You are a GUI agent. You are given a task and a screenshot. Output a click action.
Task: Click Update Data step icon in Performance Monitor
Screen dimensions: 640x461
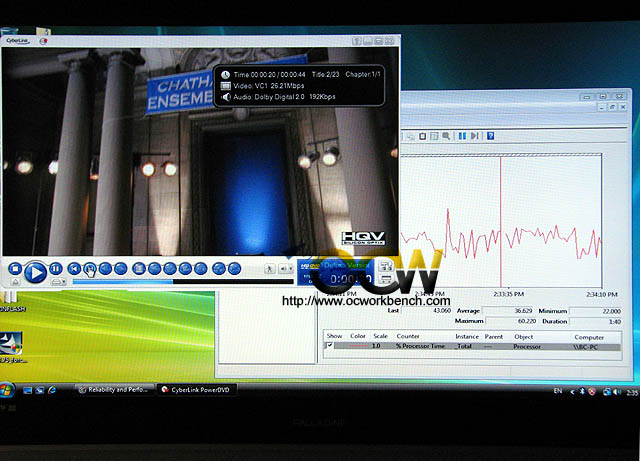pos(474,136)
